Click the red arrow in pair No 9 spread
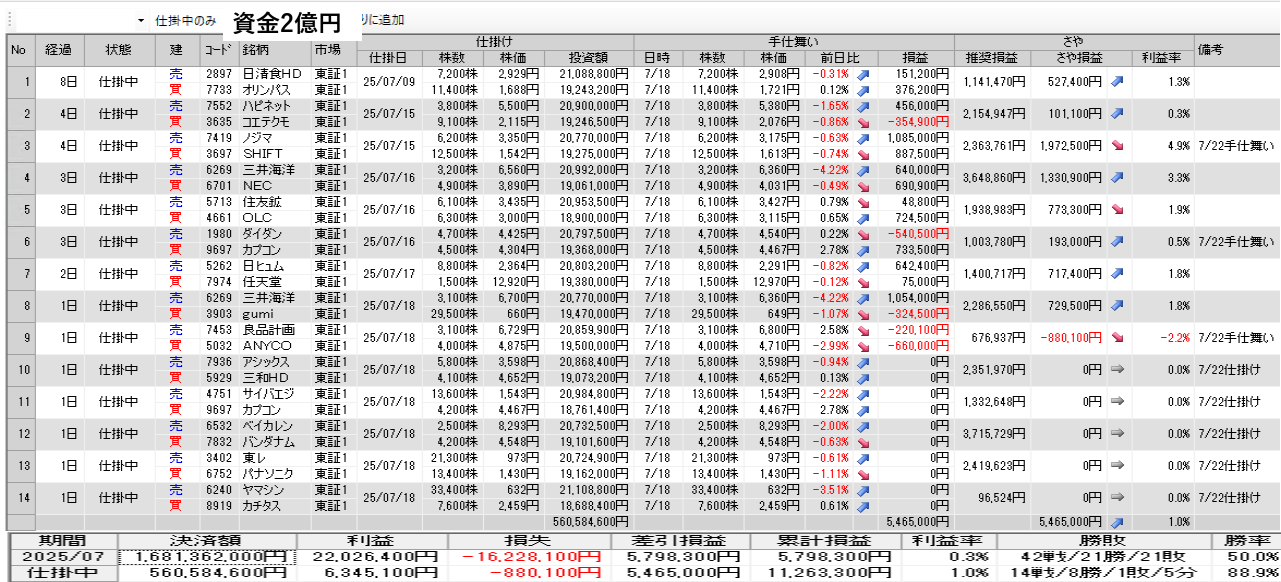This screenshot has height=582, width=1281. [x=1117, y=337]
